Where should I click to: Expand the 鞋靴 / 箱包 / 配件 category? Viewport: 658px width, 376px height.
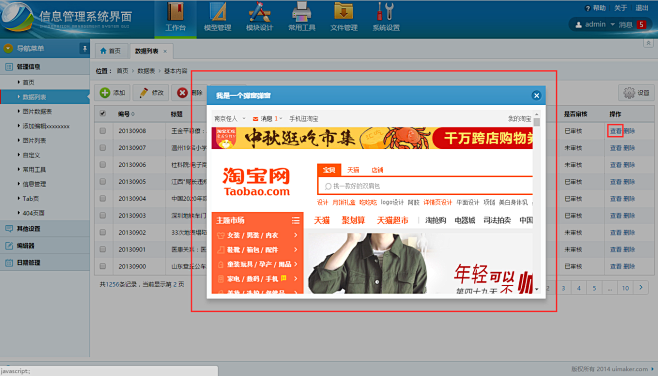click(x=257, y=250)
